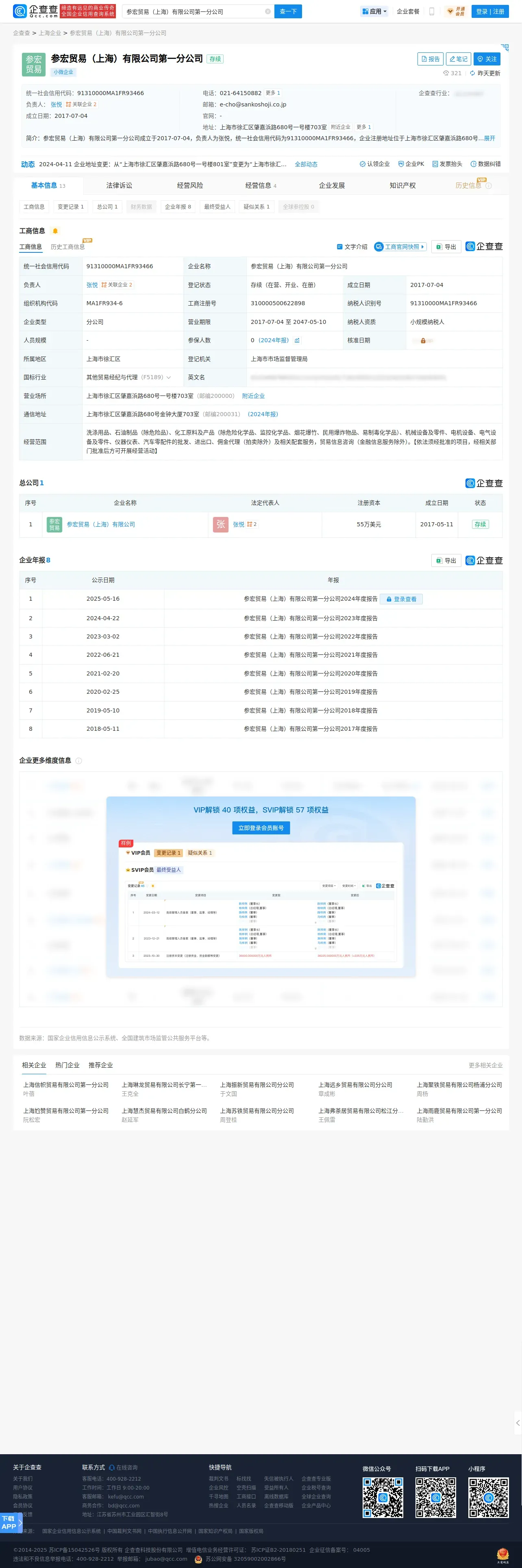
Task: Open 张悦 link in the summary header
Action: pyautogui.click(x=56, y=105)
